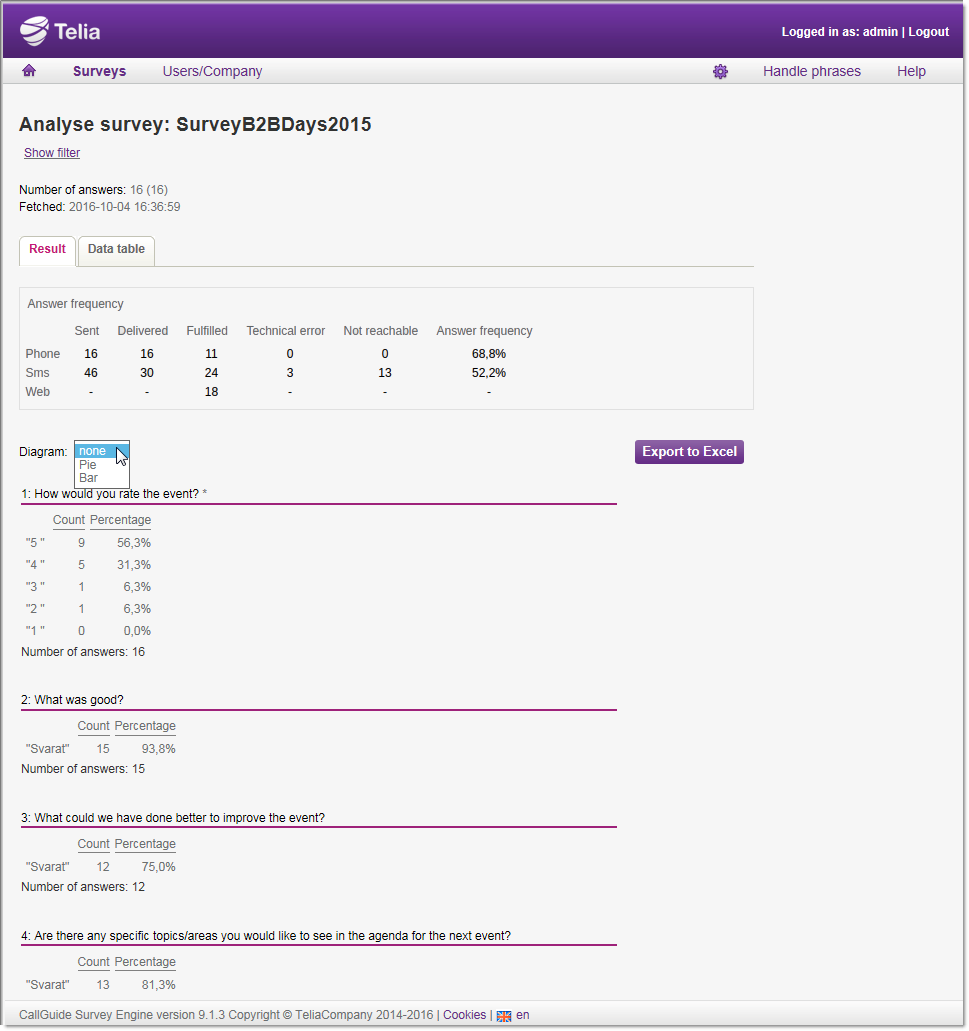Open the Help menu
The image size is (969, 1031).
click(911, 71)
